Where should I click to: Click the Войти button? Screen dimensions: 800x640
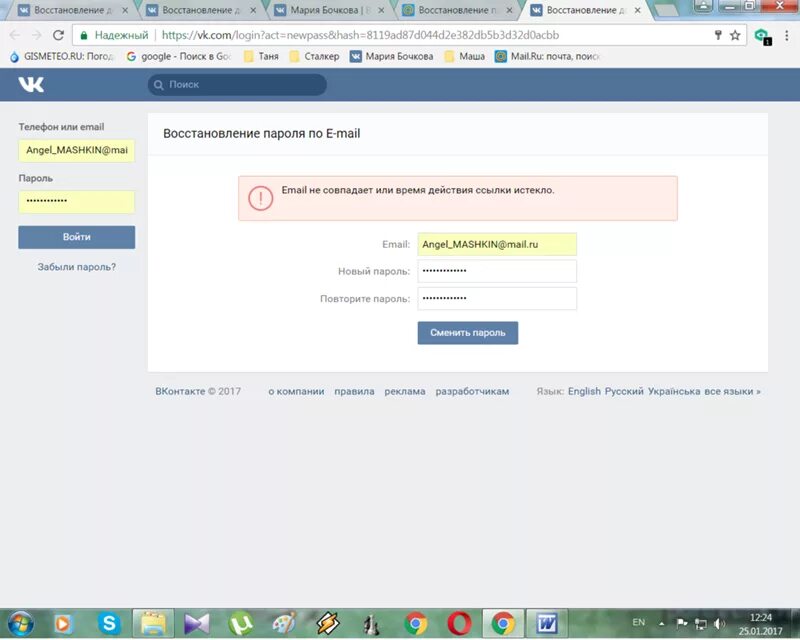(x=77, y=237)
